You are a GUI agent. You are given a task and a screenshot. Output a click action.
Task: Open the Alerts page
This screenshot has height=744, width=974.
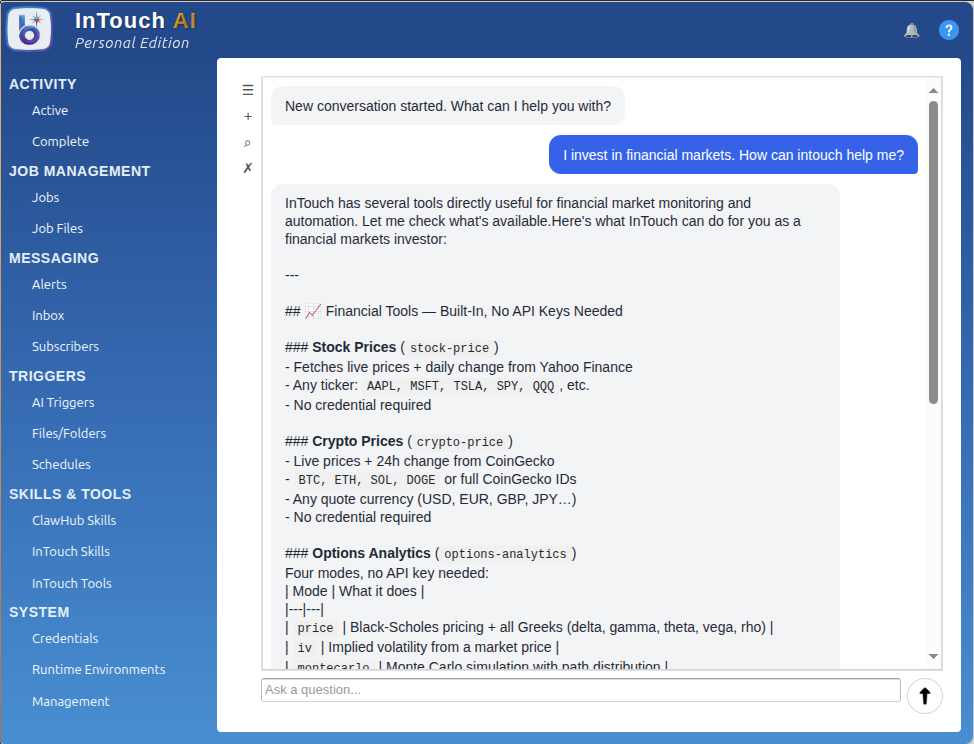(x=49, y=284)
